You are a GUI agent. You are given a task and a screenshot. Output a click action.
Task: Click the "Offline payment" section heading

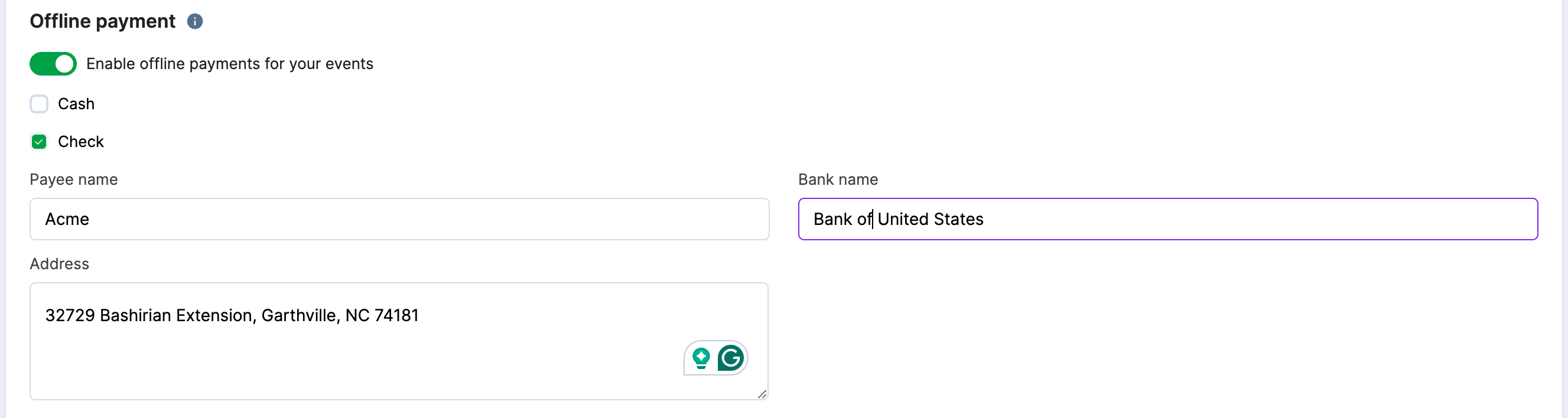point(102,21)
